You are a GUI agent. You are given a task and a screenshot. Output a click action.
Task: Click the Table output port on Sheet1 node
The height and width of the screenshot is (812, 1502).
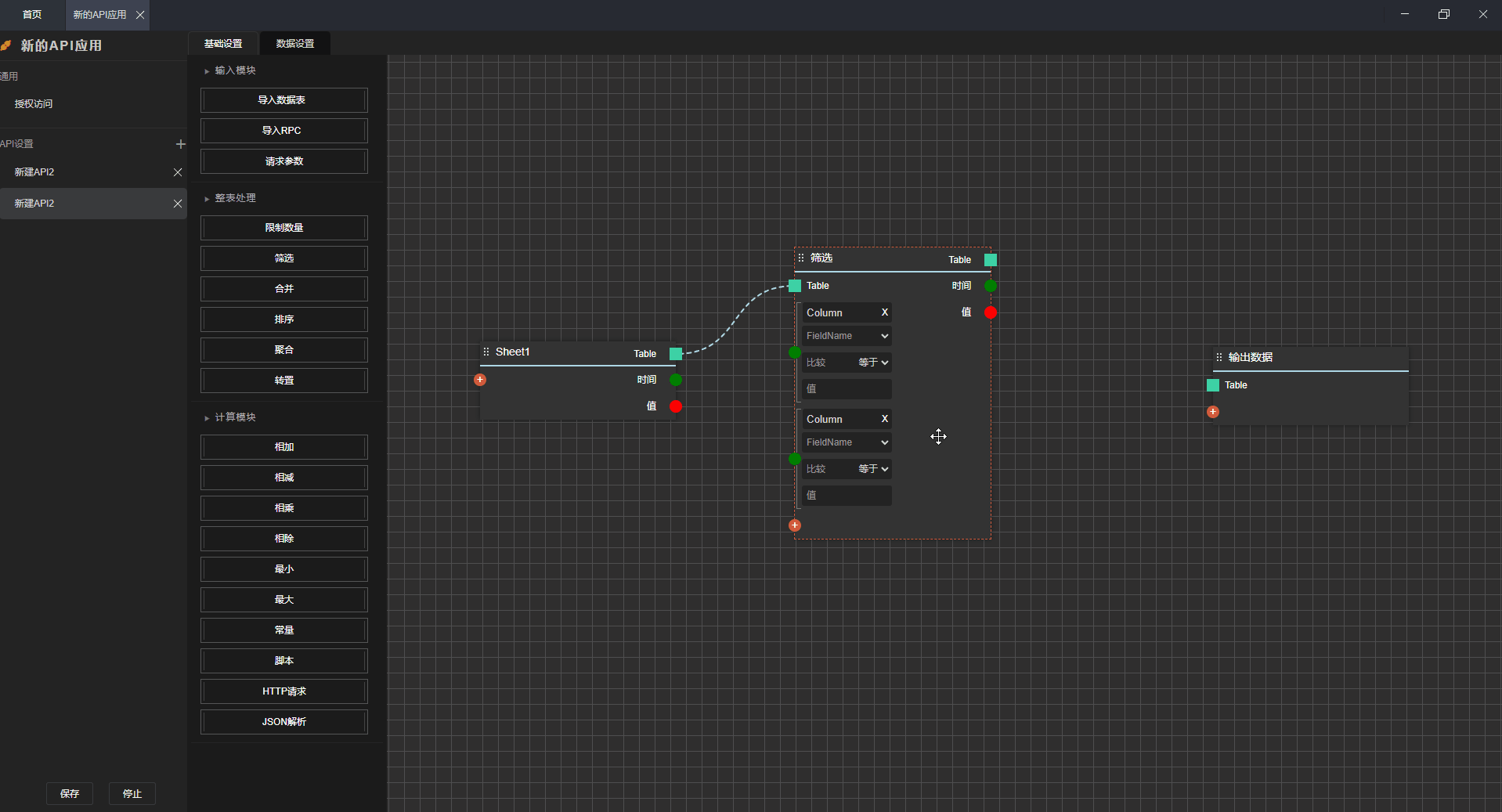676,354
